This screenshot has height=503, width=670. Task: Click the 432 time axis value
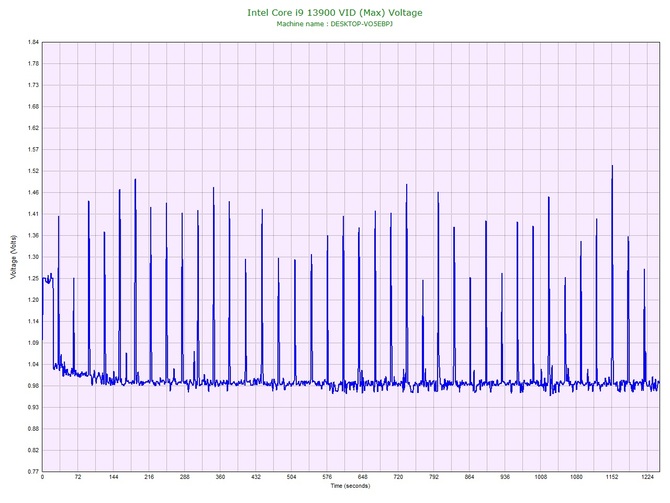point(256,477)
